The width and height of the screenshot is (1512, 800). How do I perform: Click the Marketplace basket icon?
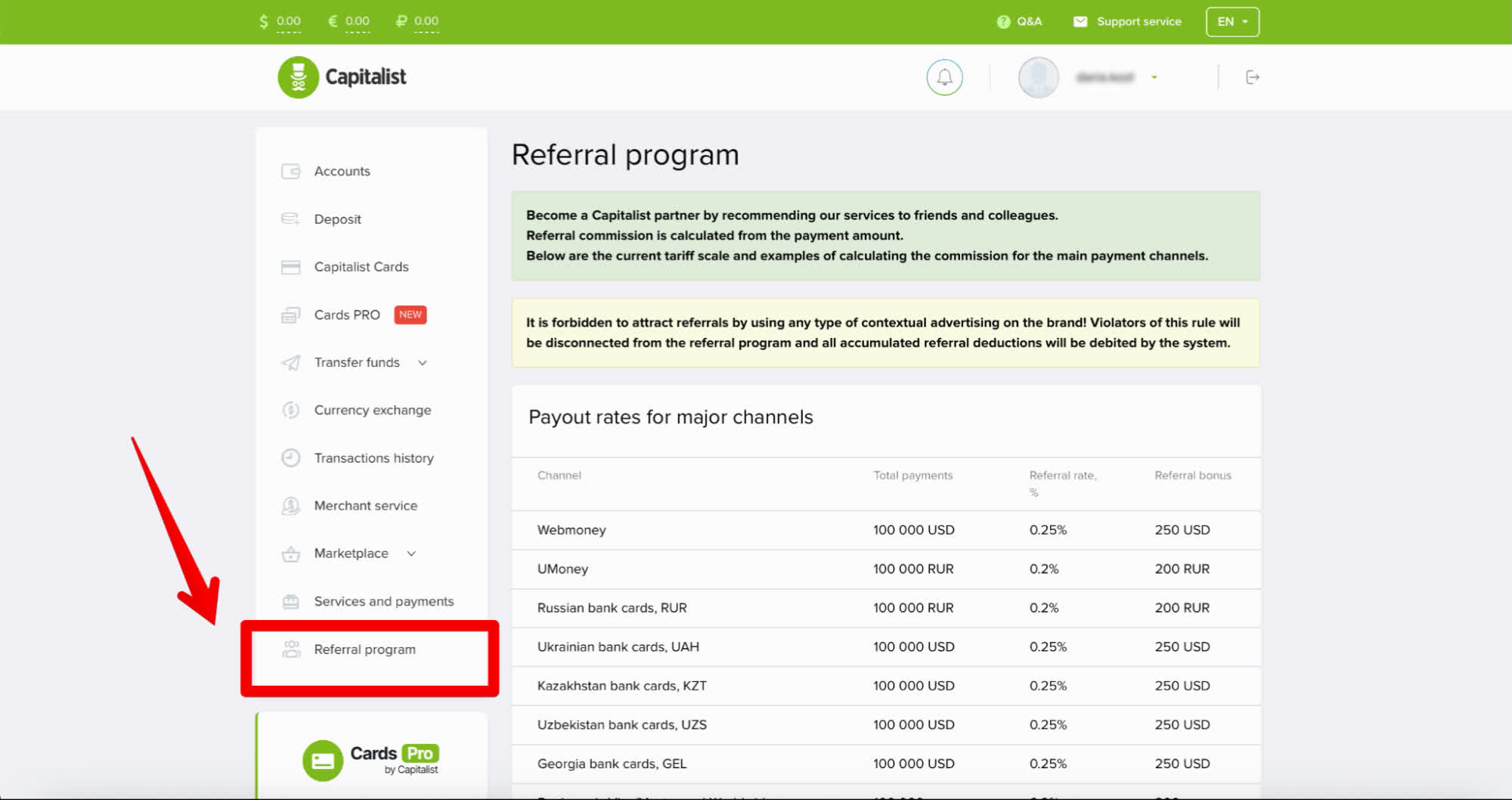click(291, 553)
